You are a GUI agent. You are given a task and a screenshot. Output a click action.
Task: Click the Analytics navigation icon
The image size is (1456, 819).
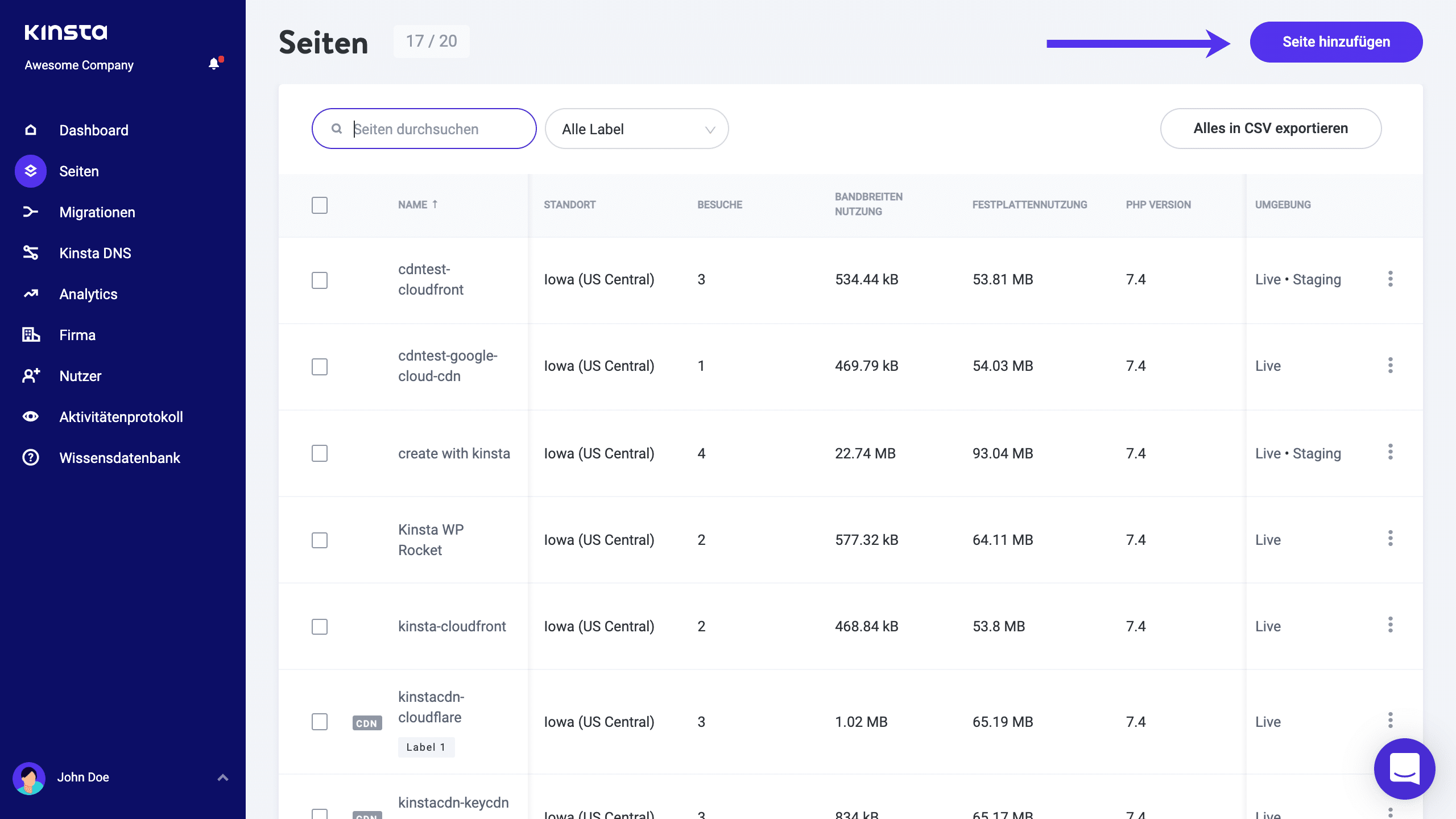(x=31, y=294)
